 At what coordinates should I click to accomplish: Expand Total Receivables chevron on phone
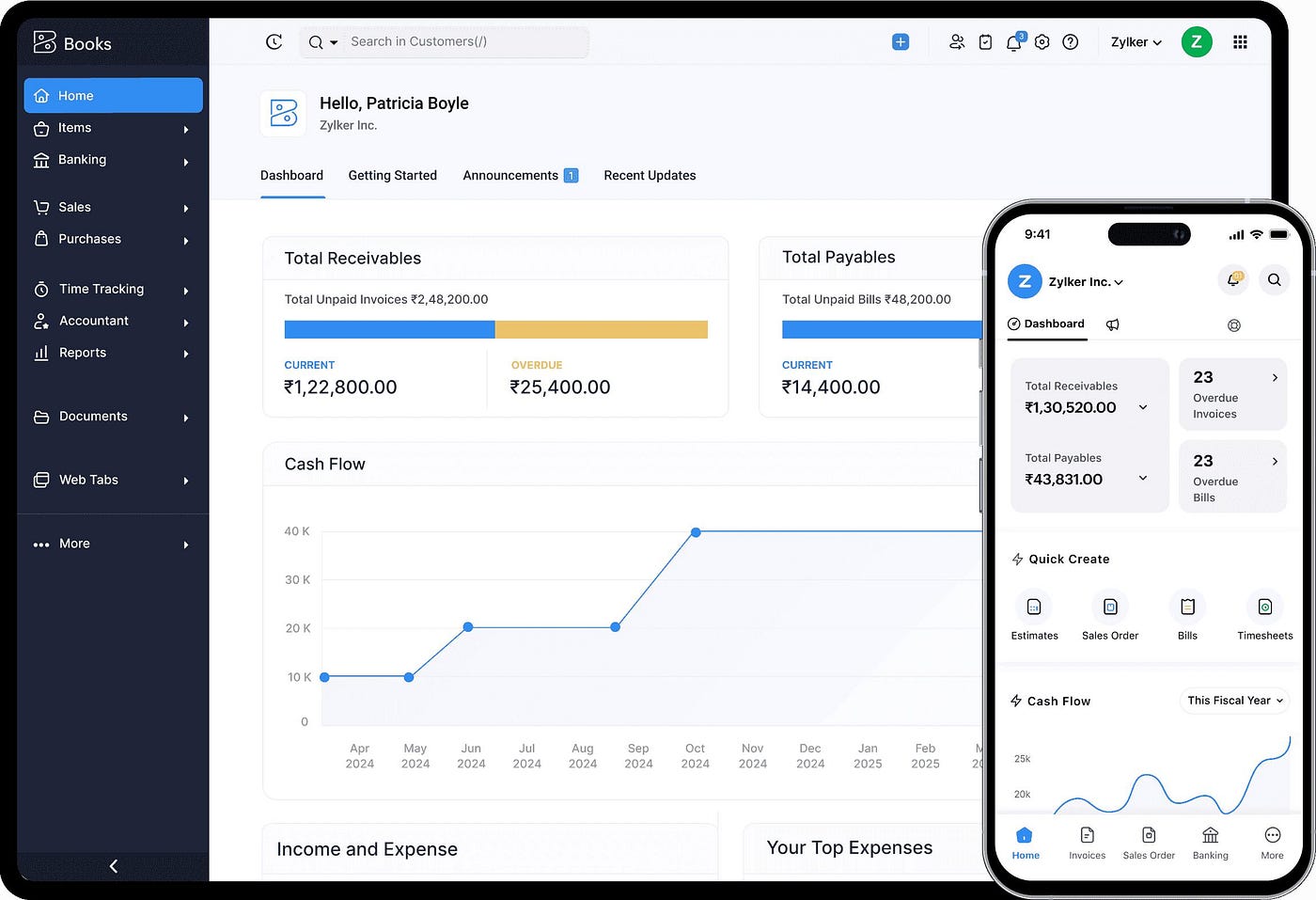(x=1143, y=407)
